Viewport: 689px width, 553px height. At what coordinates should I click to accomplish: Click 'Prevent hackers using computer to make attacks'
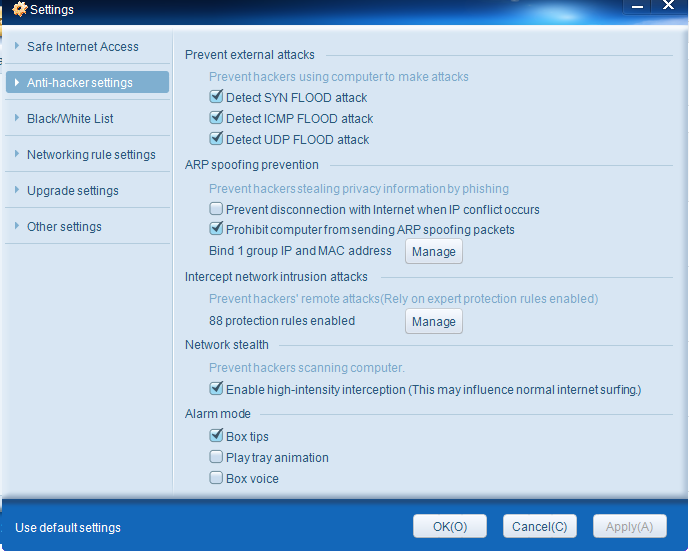339,76
